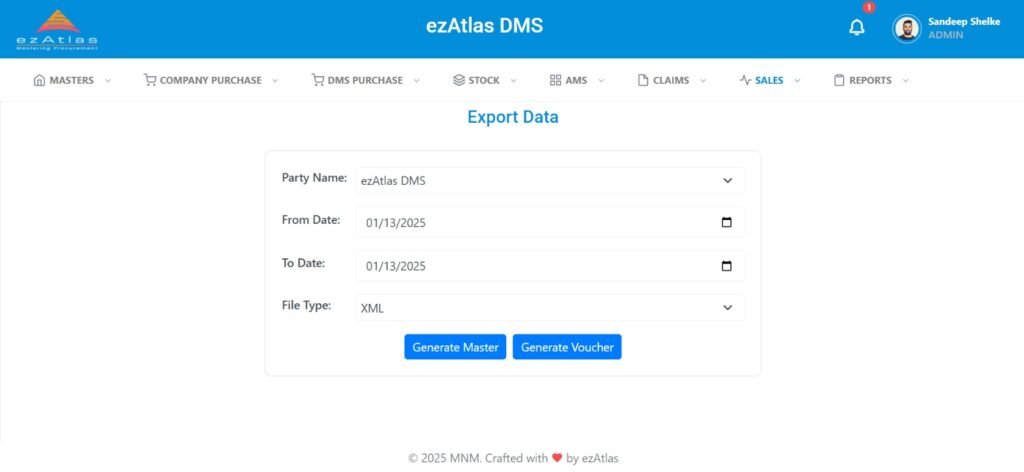This screenshot has height=472, width=1024.
Task: Open Sandeep Shelke profile avatar
Action: 906,29
